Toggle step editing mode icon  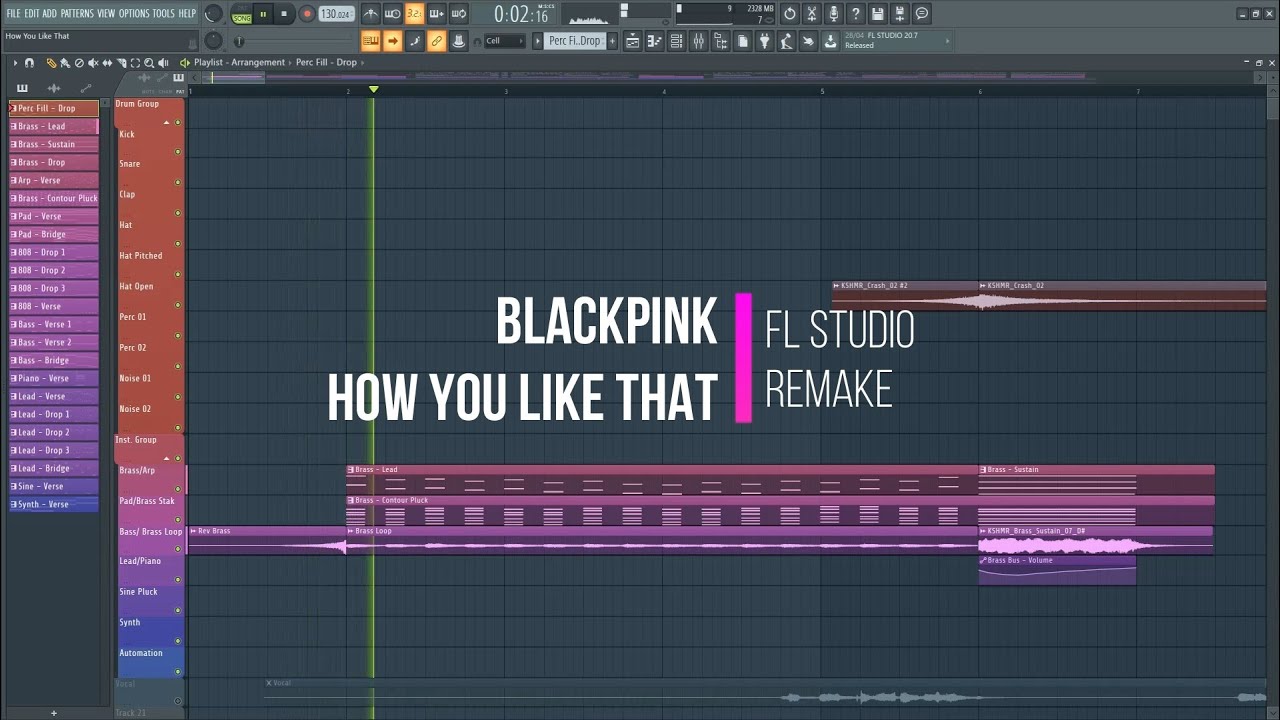tap(414, 41)
